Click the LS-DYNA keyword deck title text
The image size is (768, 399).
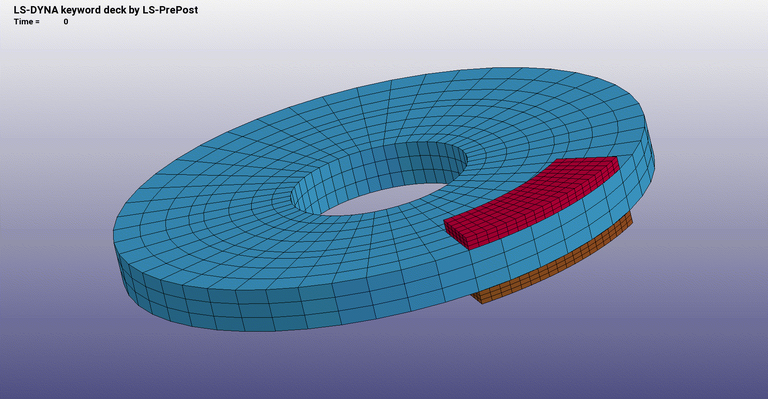coord(105,10)
